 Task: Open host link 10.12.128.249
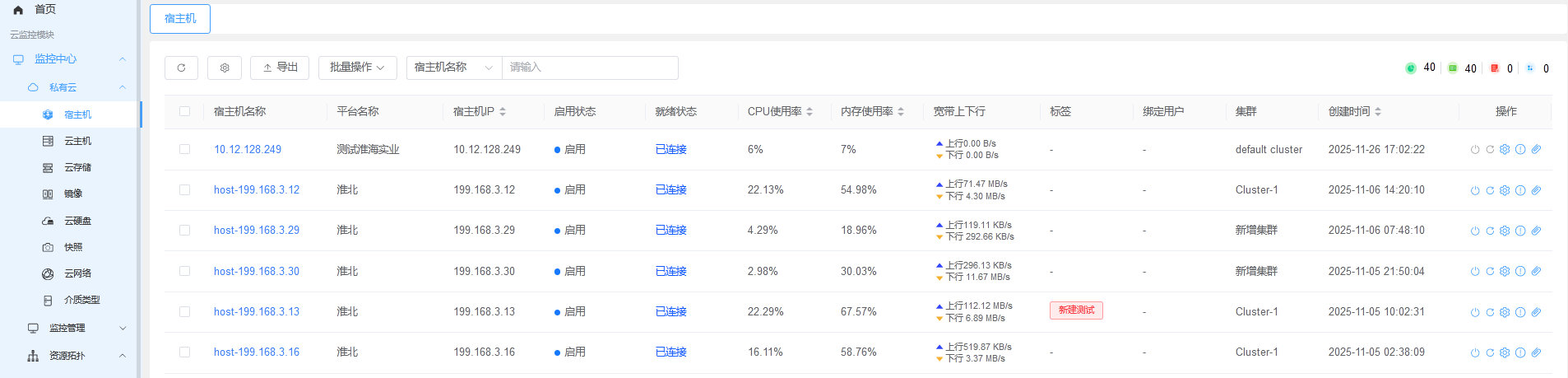pyautogui.click(x=248, y=149)
